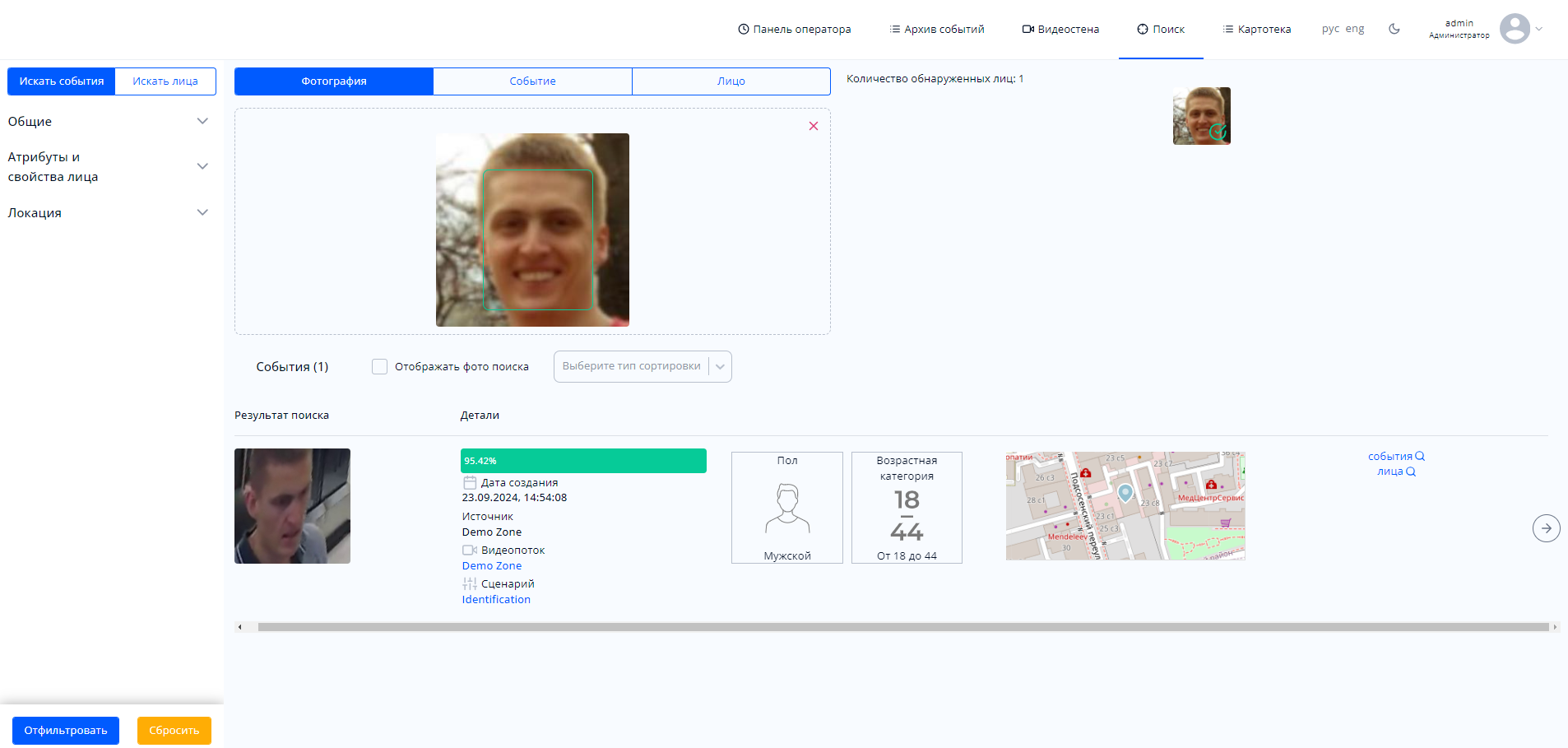The image size is (1568, 748).
Task: Switch to the Лицо tab
Action: 731,81
